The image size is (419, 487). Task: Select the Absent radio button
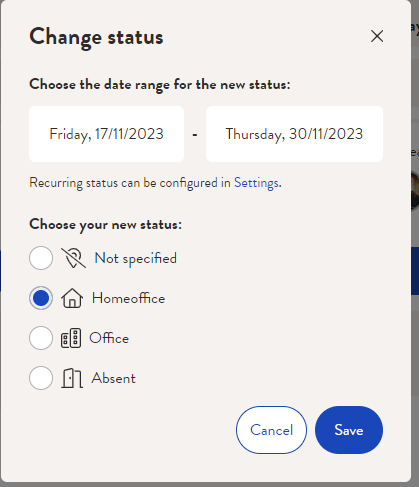[41, 378]
